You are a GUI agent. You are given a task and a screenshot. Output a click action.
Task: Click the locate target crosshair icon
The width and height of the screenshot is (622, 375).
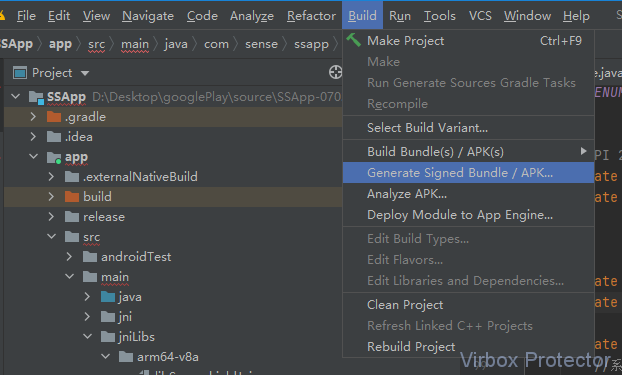click(335, 72)
